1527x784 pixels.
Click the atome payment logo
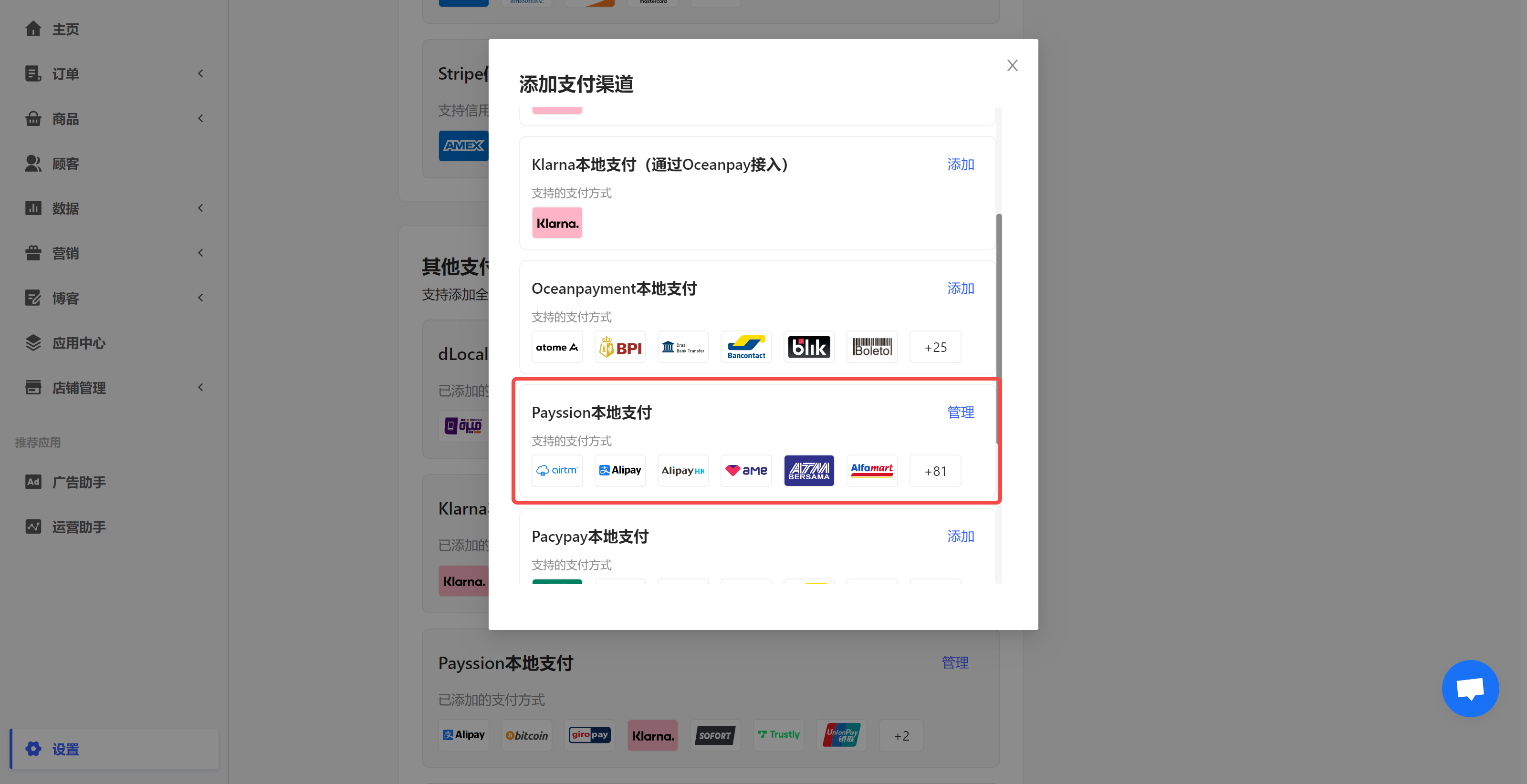[556, 347]
